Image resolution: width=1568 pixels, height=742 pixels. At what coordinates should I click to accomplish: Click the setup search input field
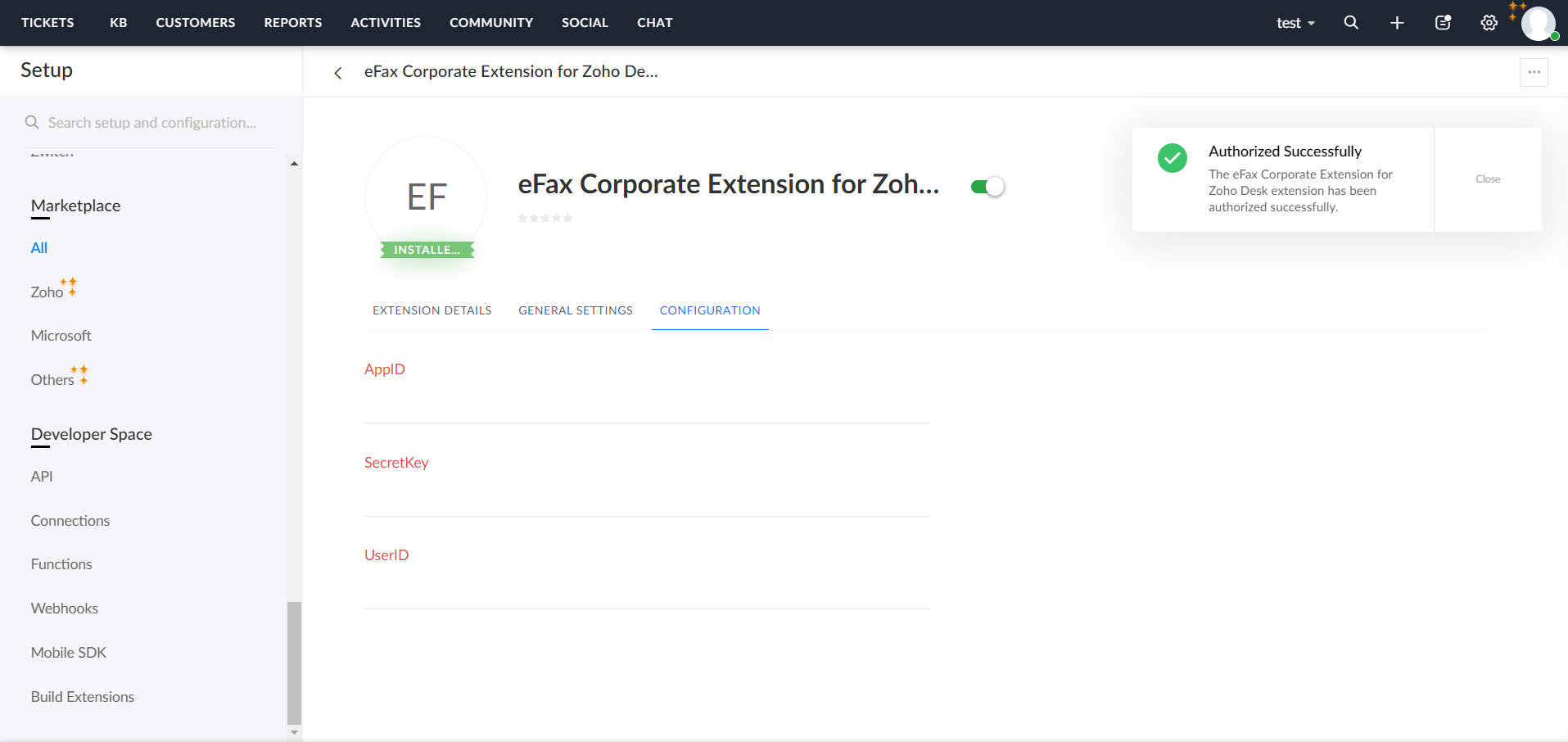[152, 123]
